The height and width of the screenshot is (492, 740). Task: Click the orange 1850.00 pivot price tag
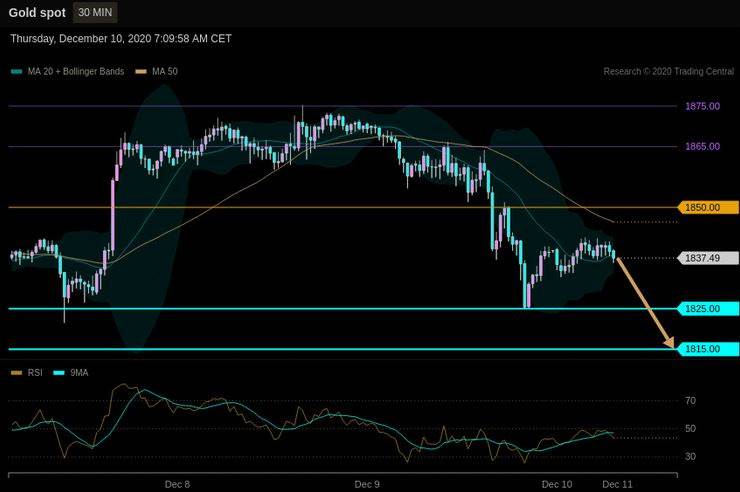pyautogui.click(x=708, y=208)
